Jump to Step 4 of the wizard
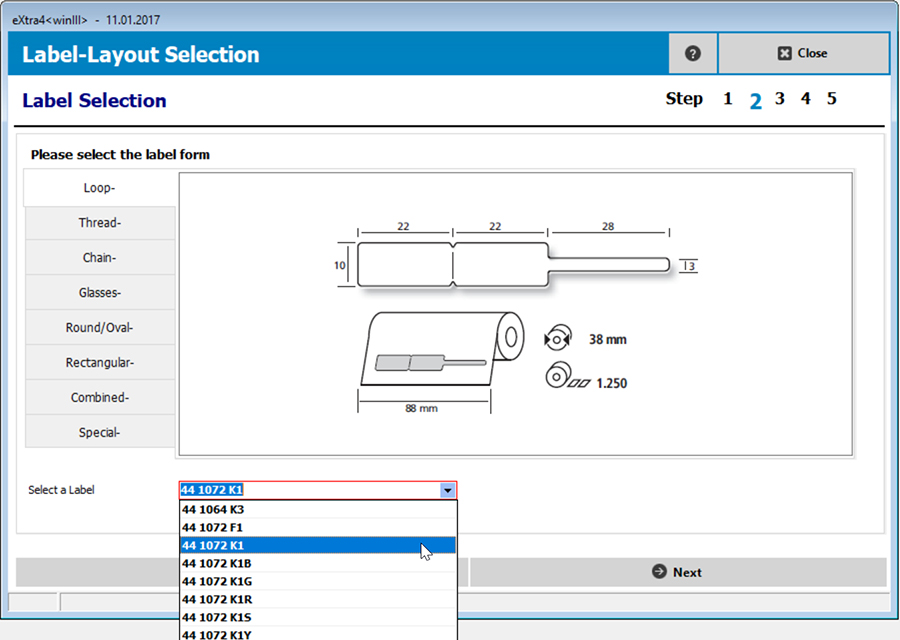 tap(805, 98)
